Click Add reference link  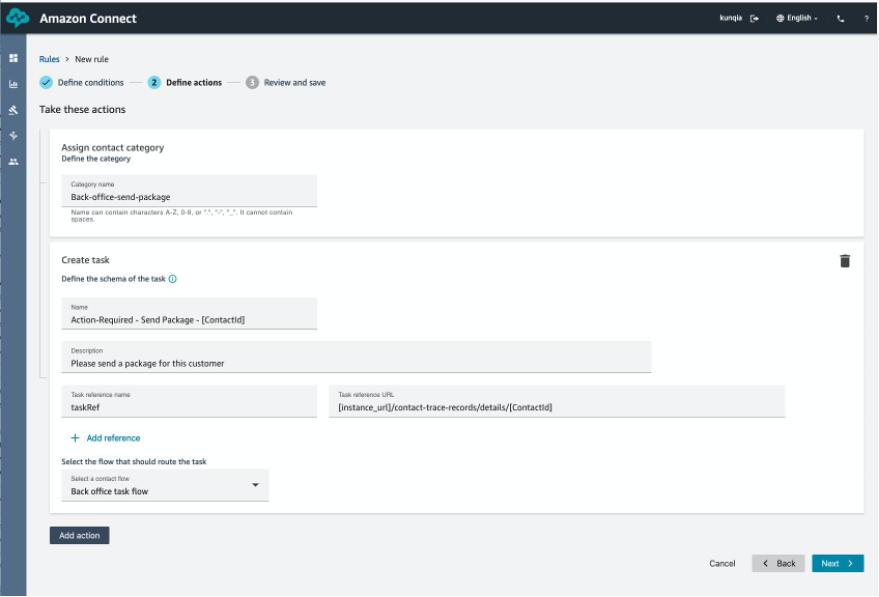[x=113, y=438]
